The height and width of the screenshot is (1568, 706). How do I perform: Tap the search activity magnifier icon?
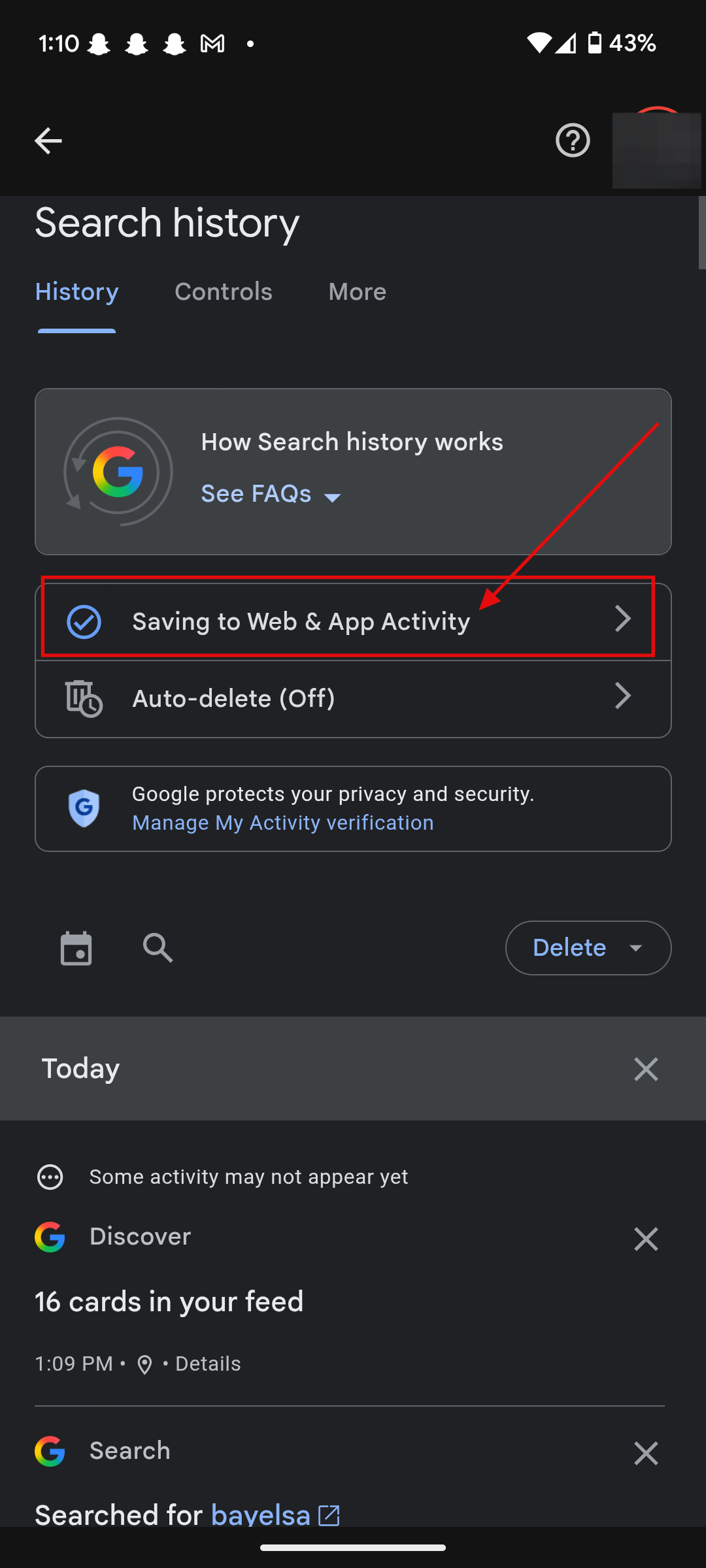point(158,948)
